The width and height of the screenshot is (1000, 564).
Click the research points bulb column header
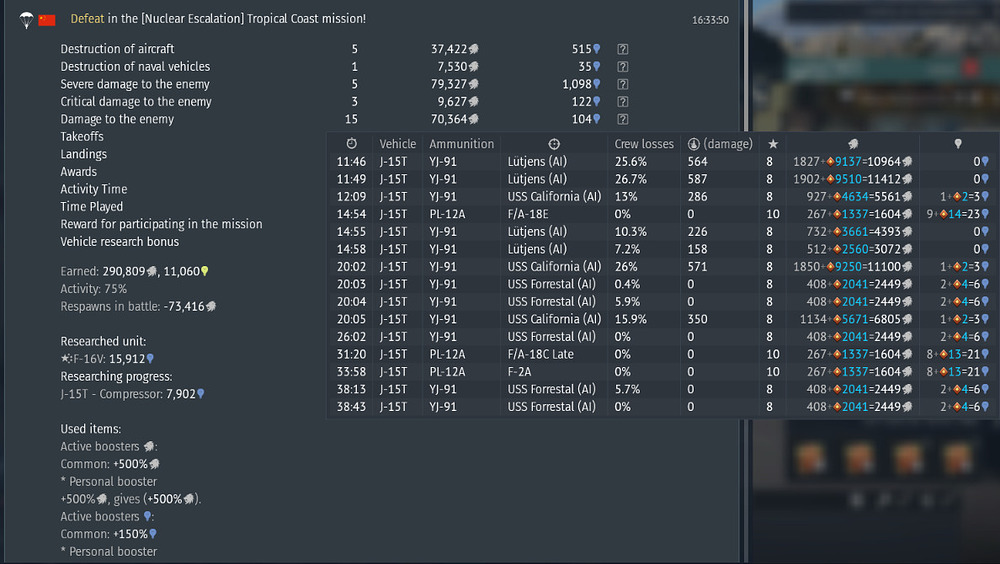tap(957, 144)
